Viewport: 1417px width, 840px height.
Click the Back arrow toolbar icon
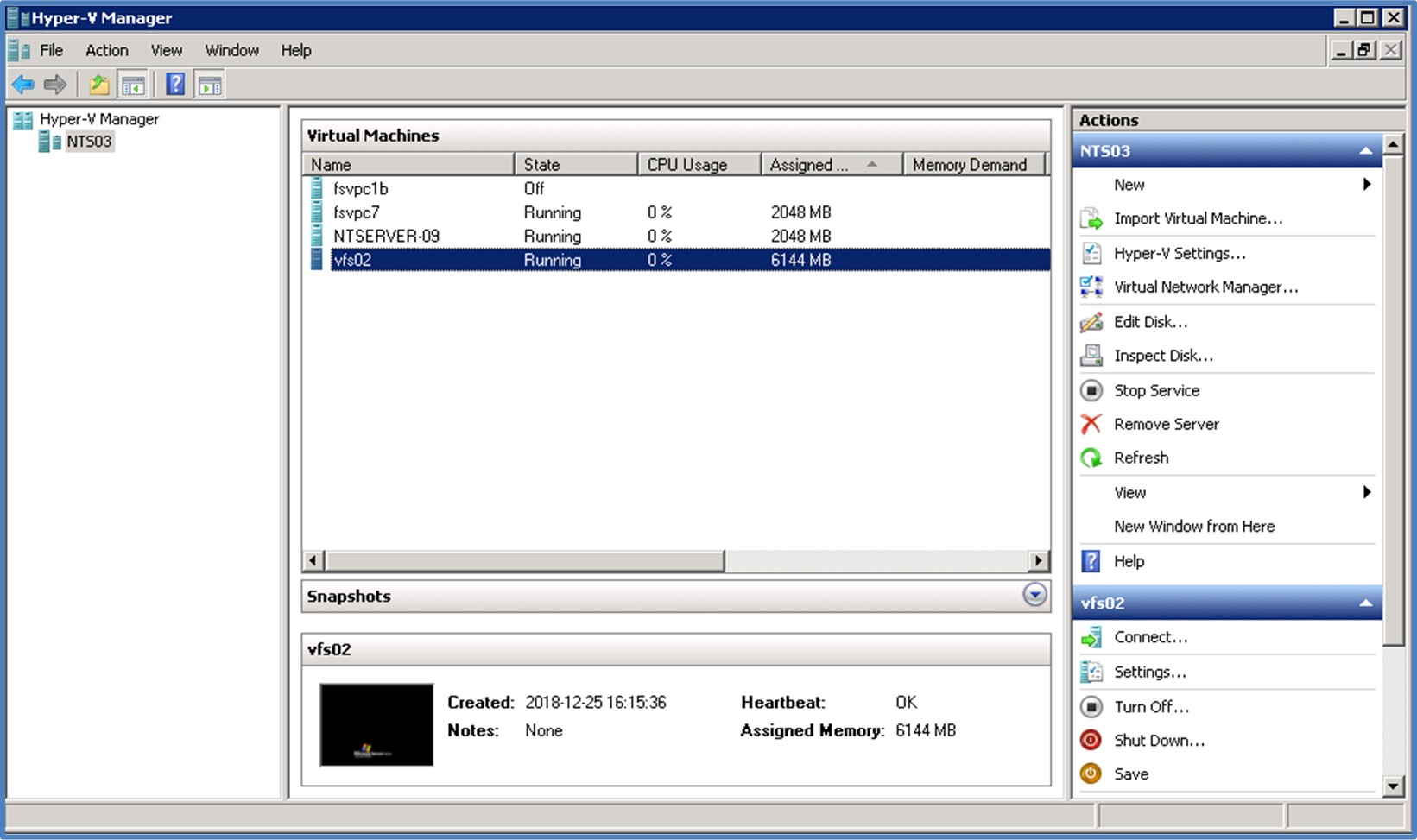(23, 85)
